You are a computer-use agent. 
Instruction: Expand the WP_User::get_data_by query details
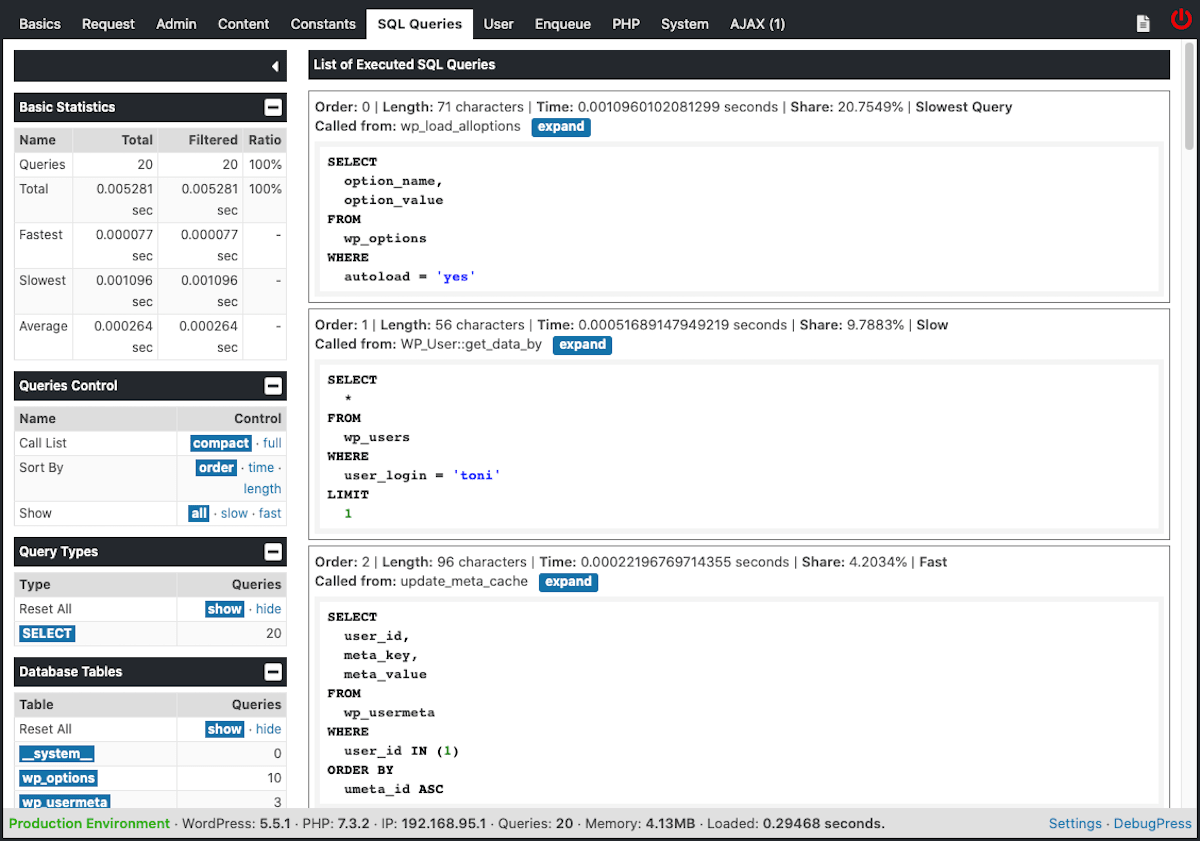582,344
